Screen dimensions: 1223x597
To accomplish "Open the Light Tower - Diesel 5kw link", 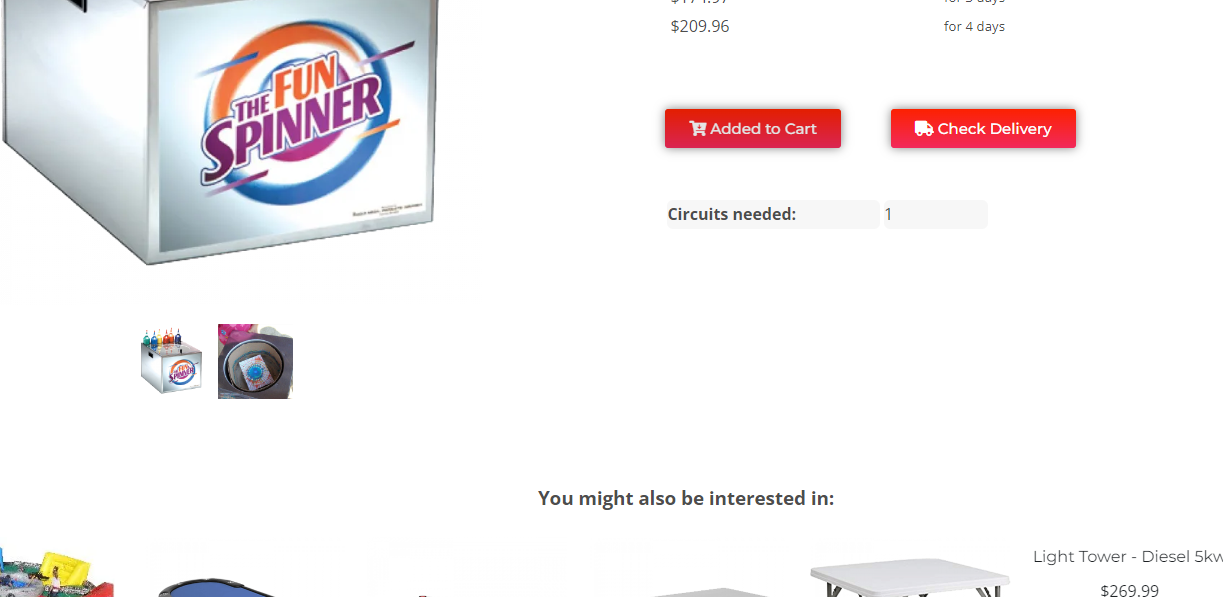I will point(1128,556).
